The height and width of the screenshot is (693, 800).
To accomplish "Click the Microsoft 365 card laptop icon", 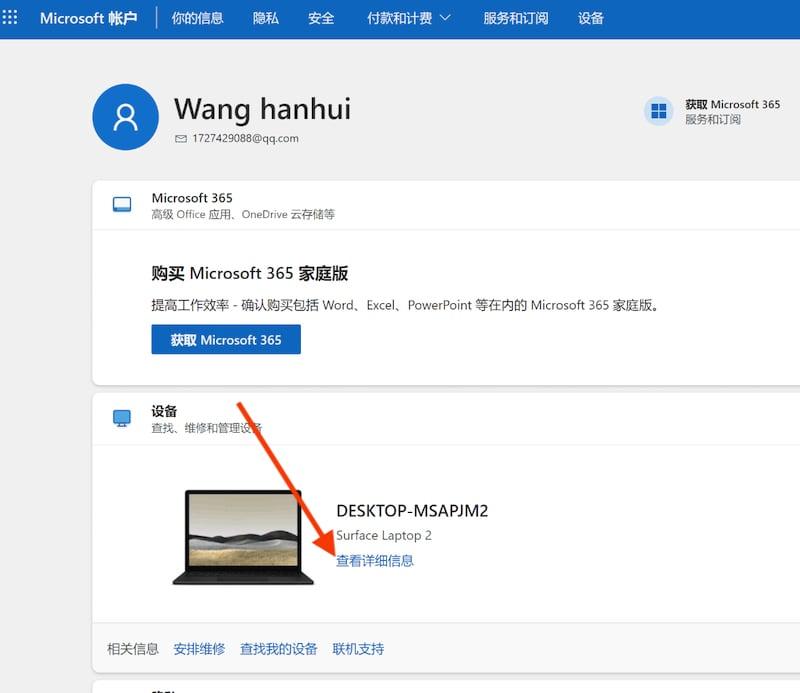I will click(x=122, y=205).
